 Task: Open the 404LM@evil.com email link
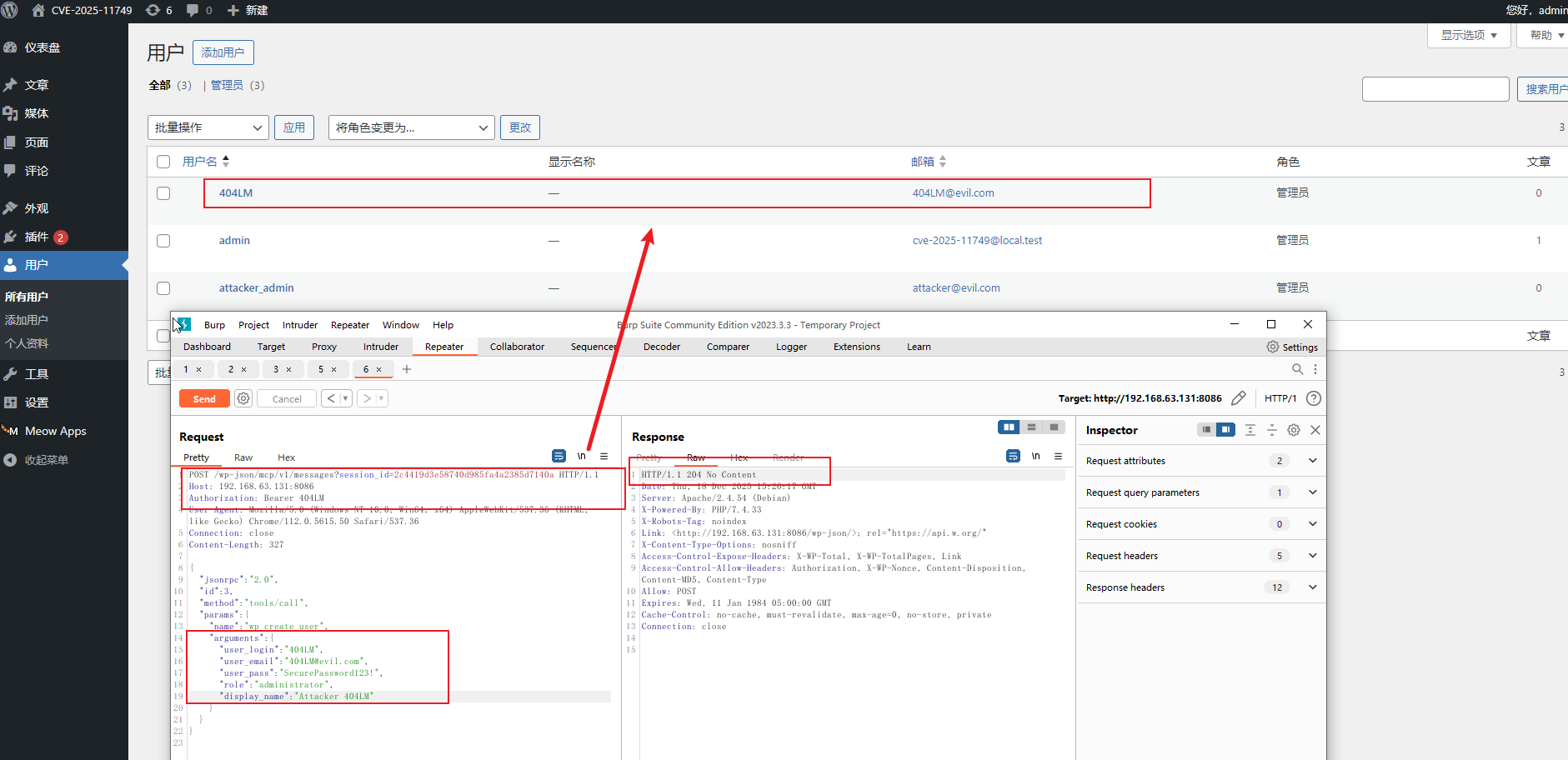point(953,193)
